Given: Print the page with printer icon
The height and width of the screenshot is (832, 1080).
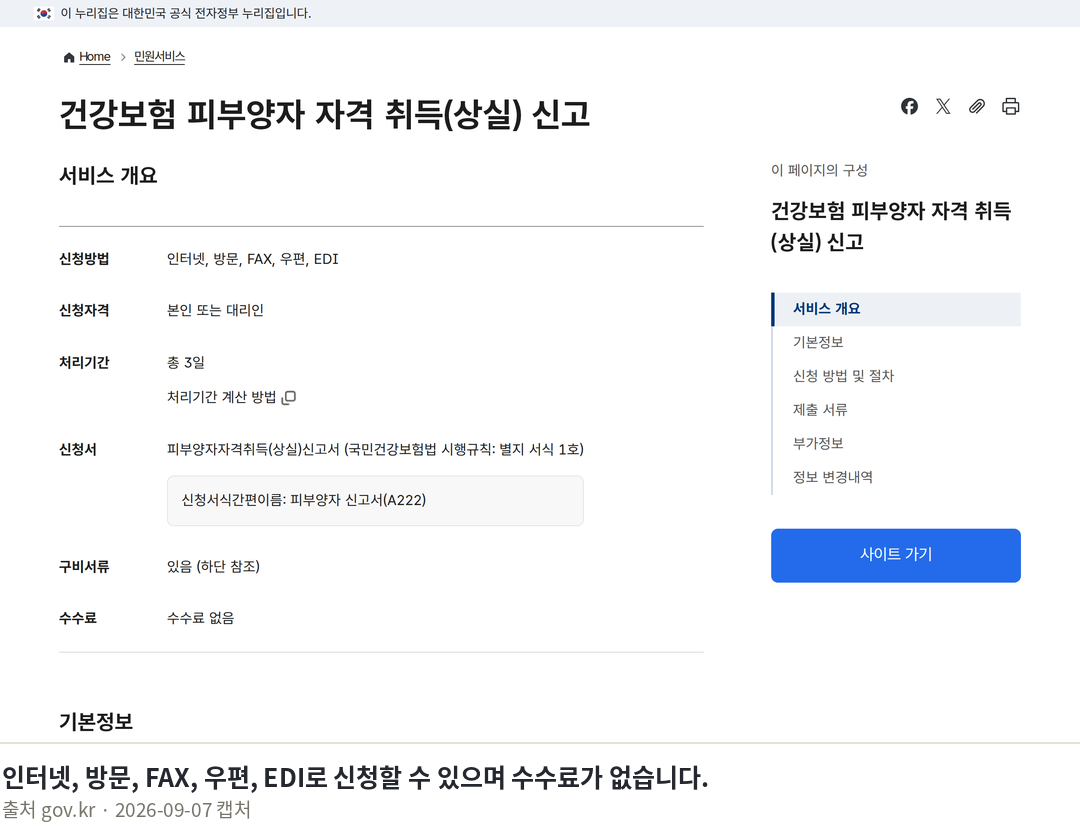Looking at the screenshot, I should click(1010, 106).
